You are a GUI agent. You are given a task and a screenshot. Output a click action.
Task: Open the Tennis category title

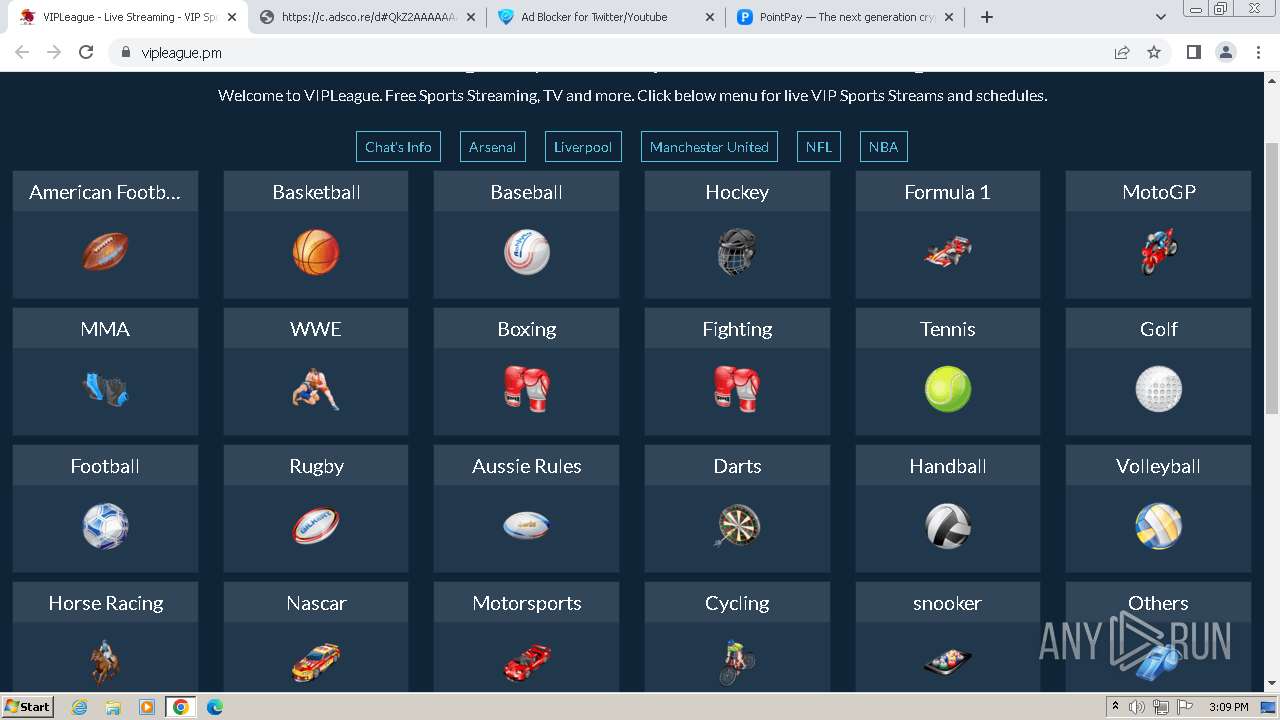coord(948,329)
